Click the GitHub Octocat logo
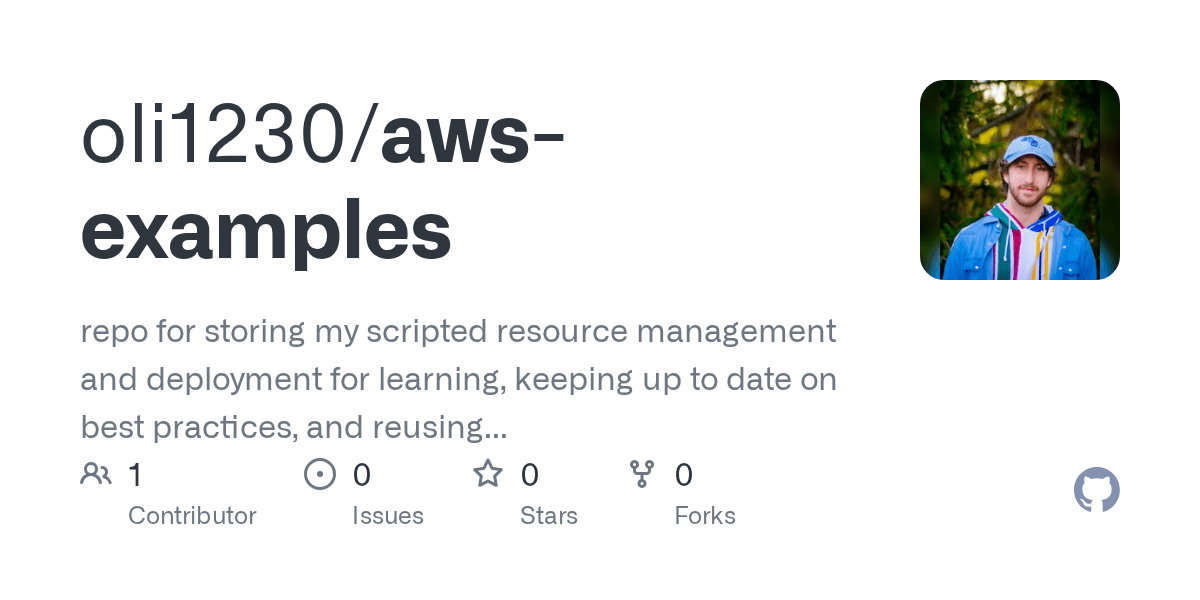This screenshot has height=600, width=1200. tap(1096, 490)
